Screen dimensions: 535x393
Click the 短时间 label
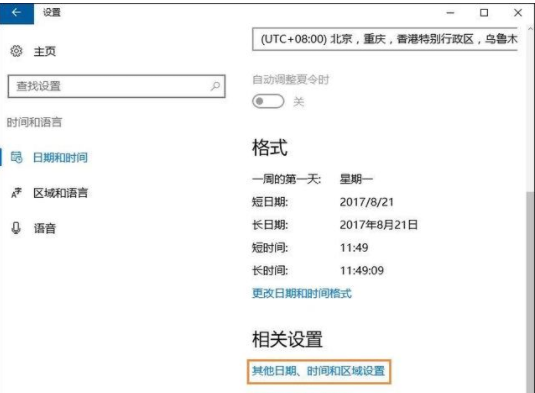pyautogui.click(x=270, y=248)
